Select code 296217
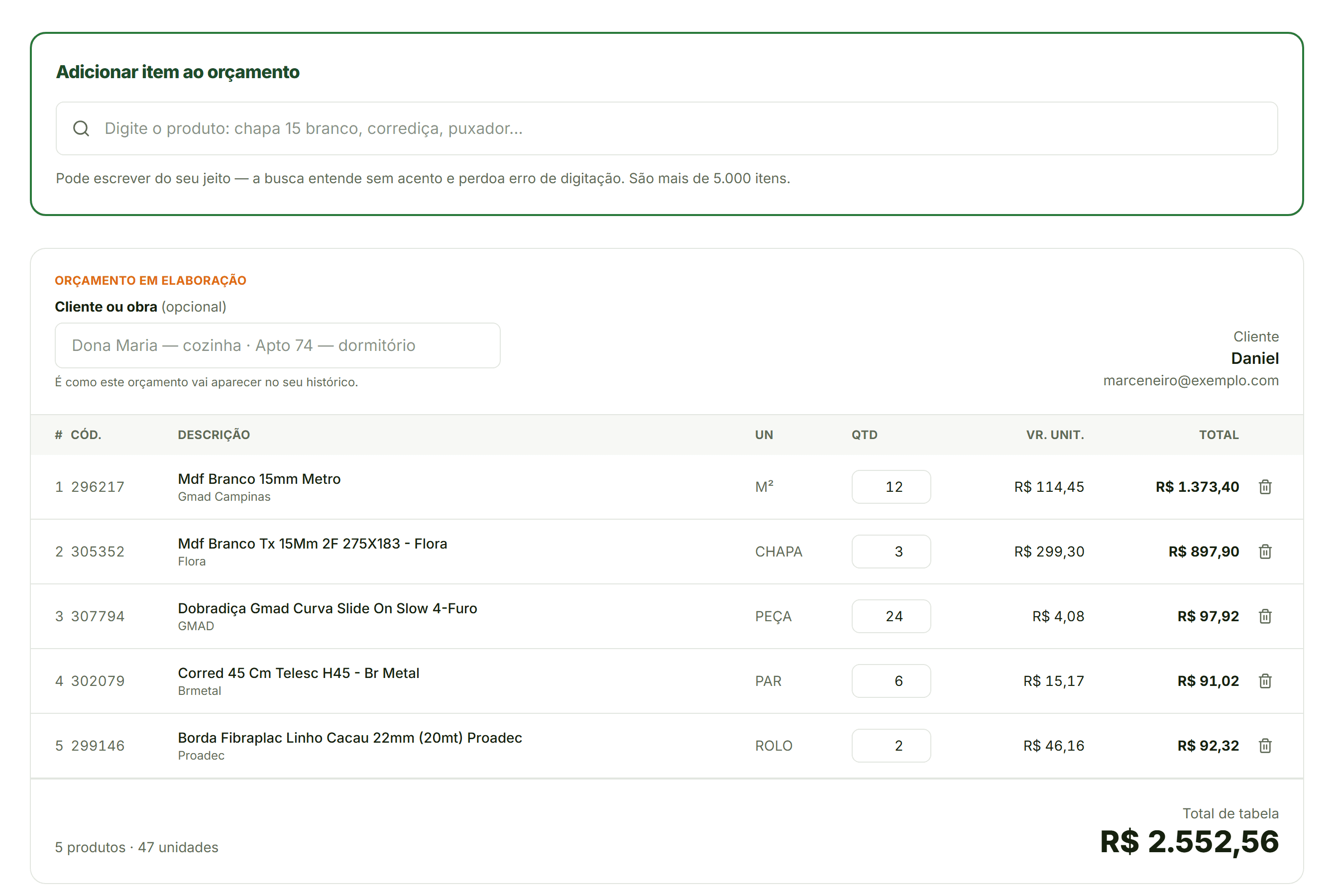This screenshot has width=1334, height=896. click(98, 487)
